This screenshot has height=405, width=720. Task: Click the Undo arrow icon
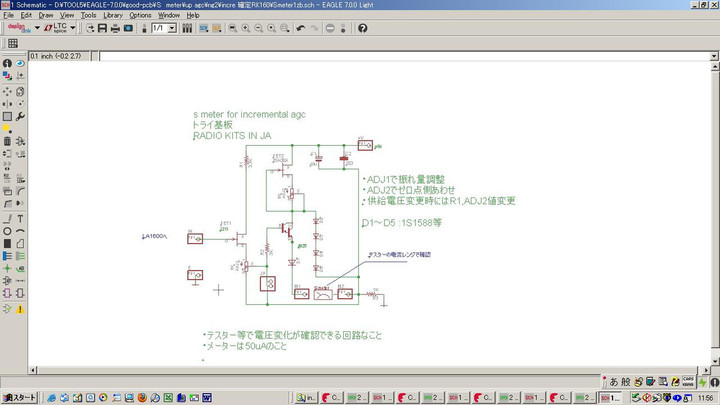pos(302,28)
